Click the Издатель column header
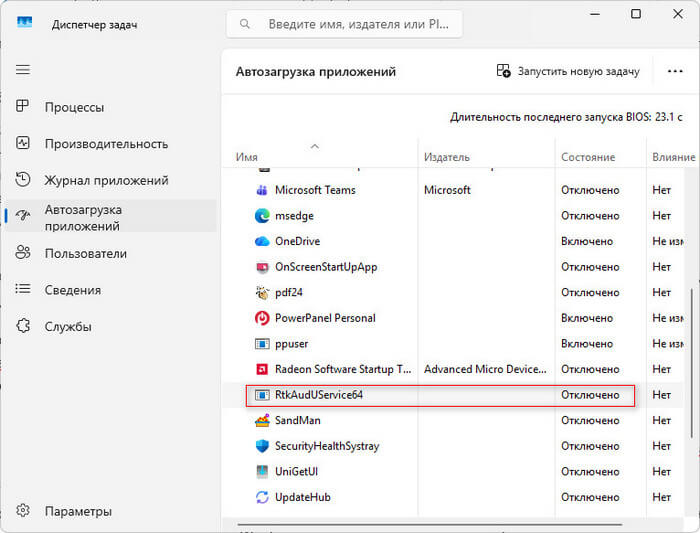 tap(446, 157)
